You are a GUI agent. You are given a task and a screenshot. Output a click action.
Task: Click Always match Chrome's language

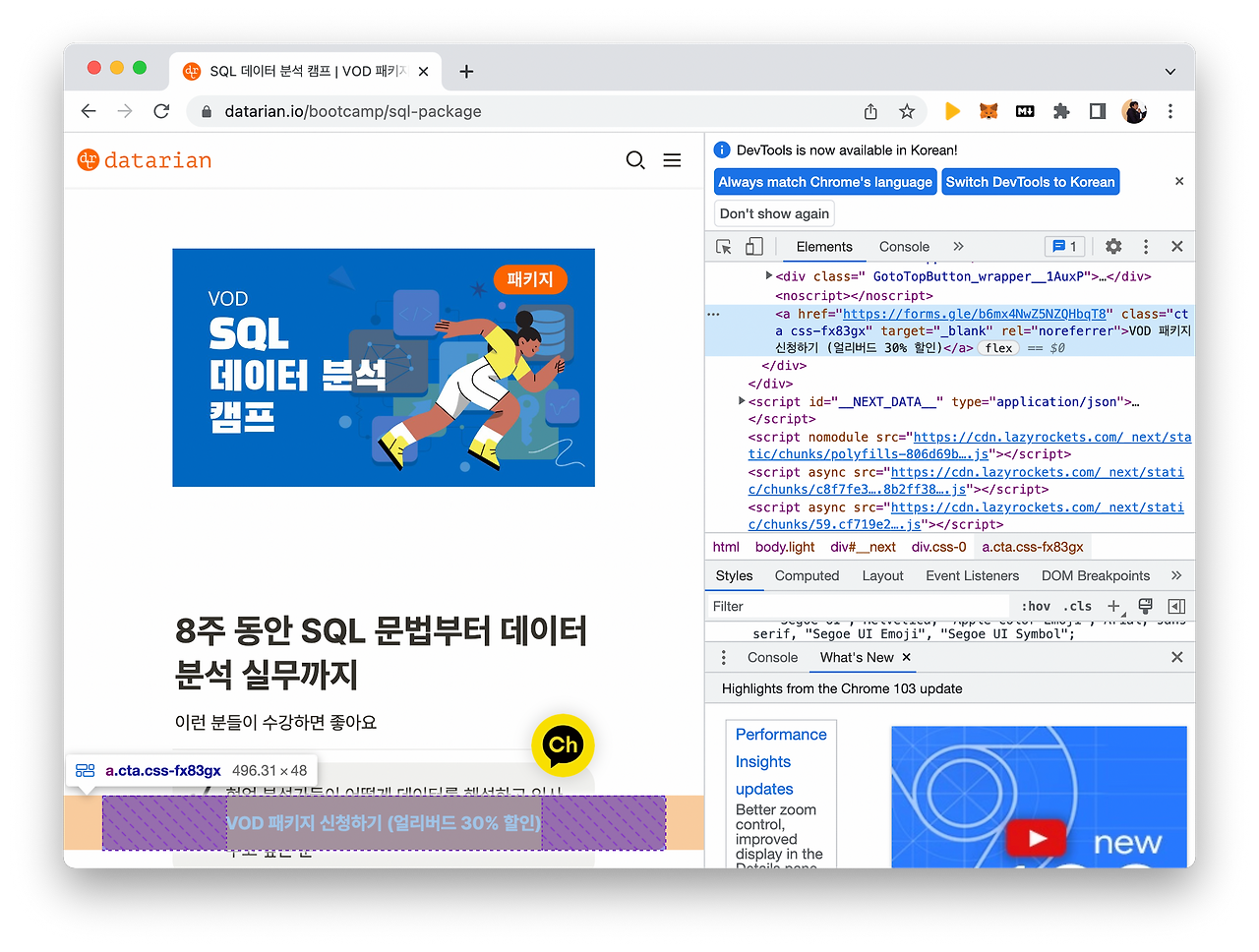[825, 182]
